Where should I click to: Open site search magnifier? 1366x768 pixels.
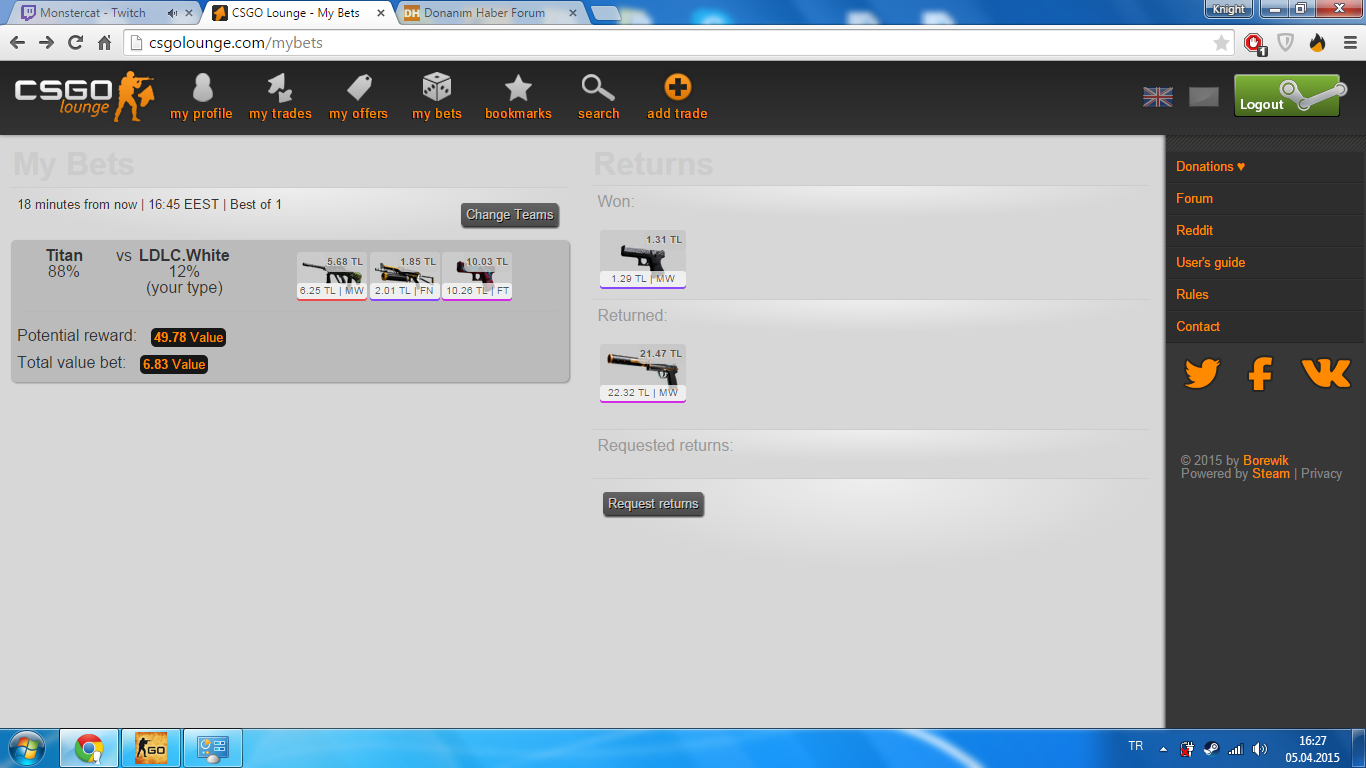pos(598,97)
